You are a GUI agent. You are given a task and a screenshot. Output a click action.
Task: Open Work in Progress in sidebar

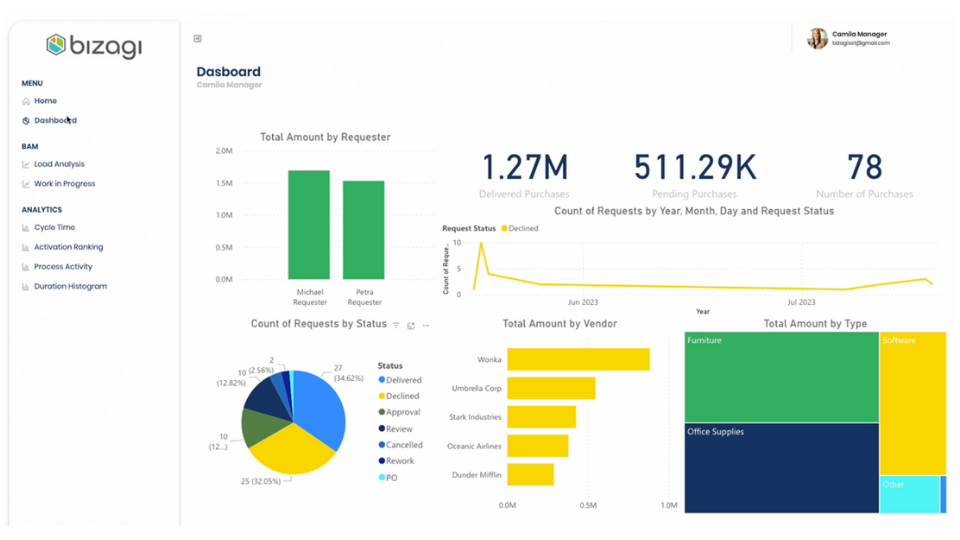[64, 184]
